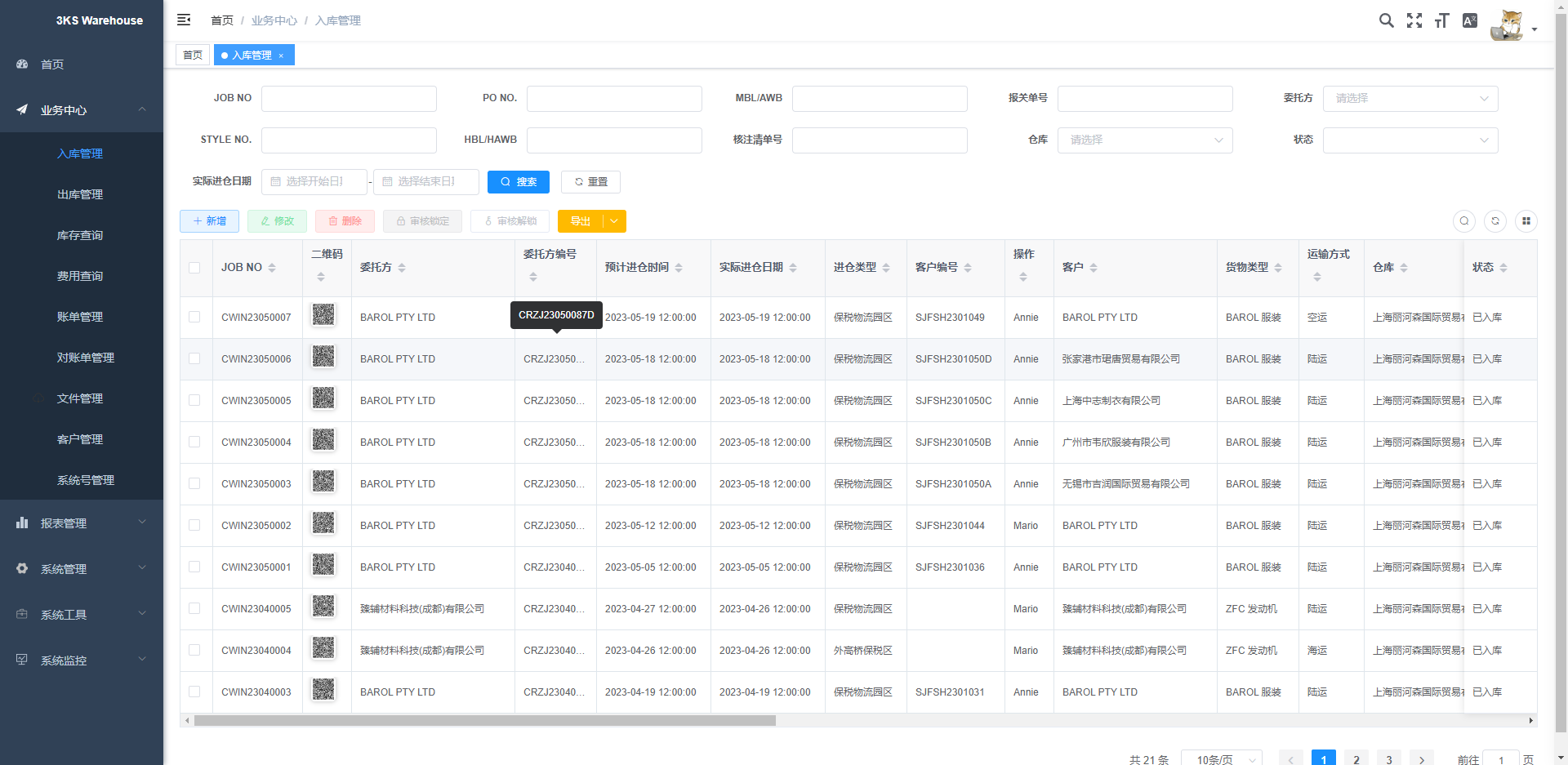Expand 系统管理 sidebar menu
The width and height of the screenshot is (1568, 765).
coord(82,568)
